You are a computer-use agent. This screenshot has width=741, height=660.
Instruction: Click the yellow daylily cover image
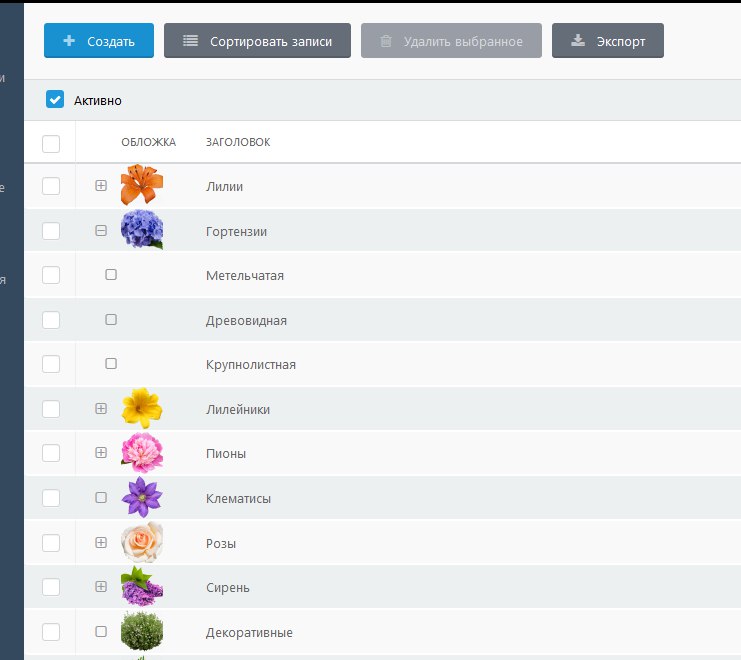[142, 408]
